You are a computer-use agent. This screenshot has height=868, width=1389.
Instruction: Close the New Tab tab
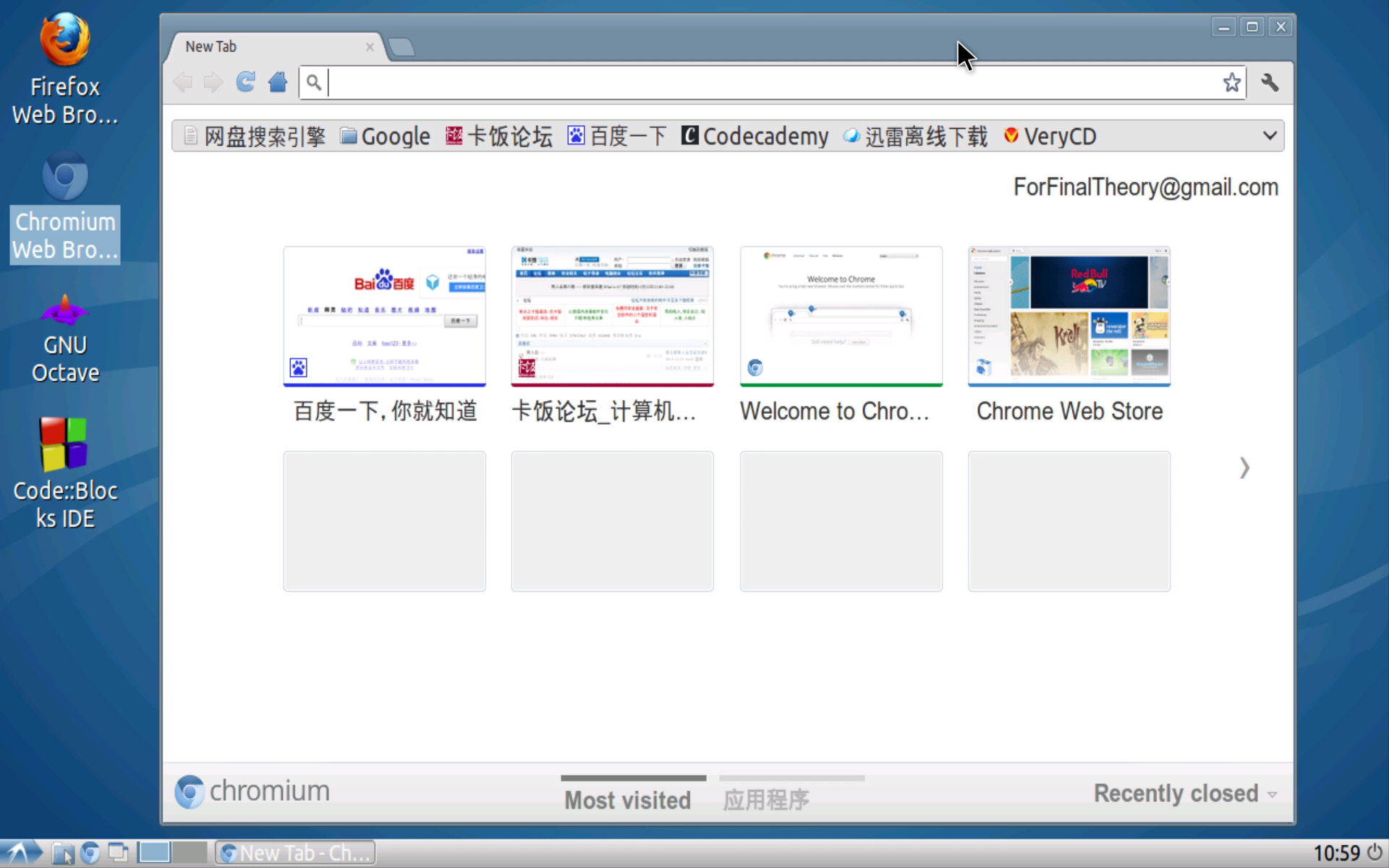(370, 47)
